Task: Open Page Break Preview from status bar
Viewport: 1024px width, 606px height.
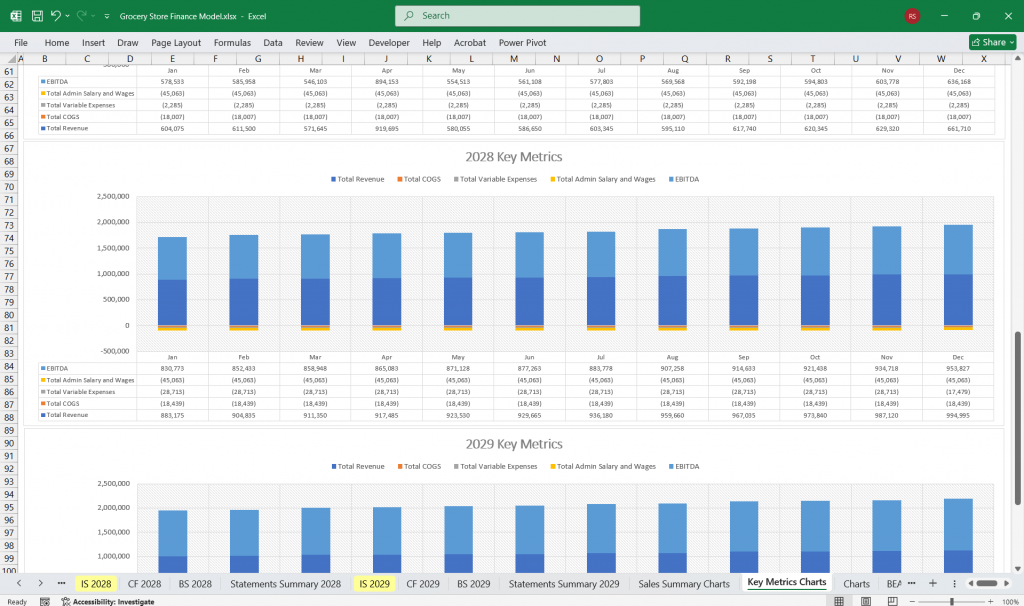Action: pos(892,600)
